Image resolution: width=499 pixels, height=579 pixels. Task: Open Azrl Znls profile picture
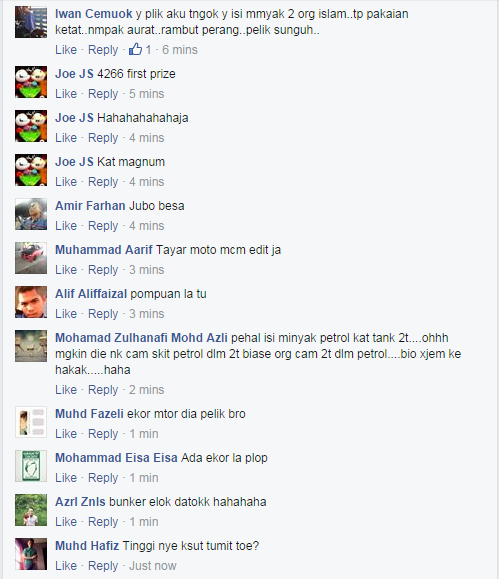click(x=31, y=510)
